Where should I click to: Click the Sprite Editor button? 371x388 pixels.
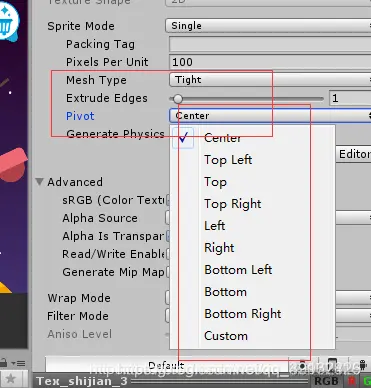(353, 154)
